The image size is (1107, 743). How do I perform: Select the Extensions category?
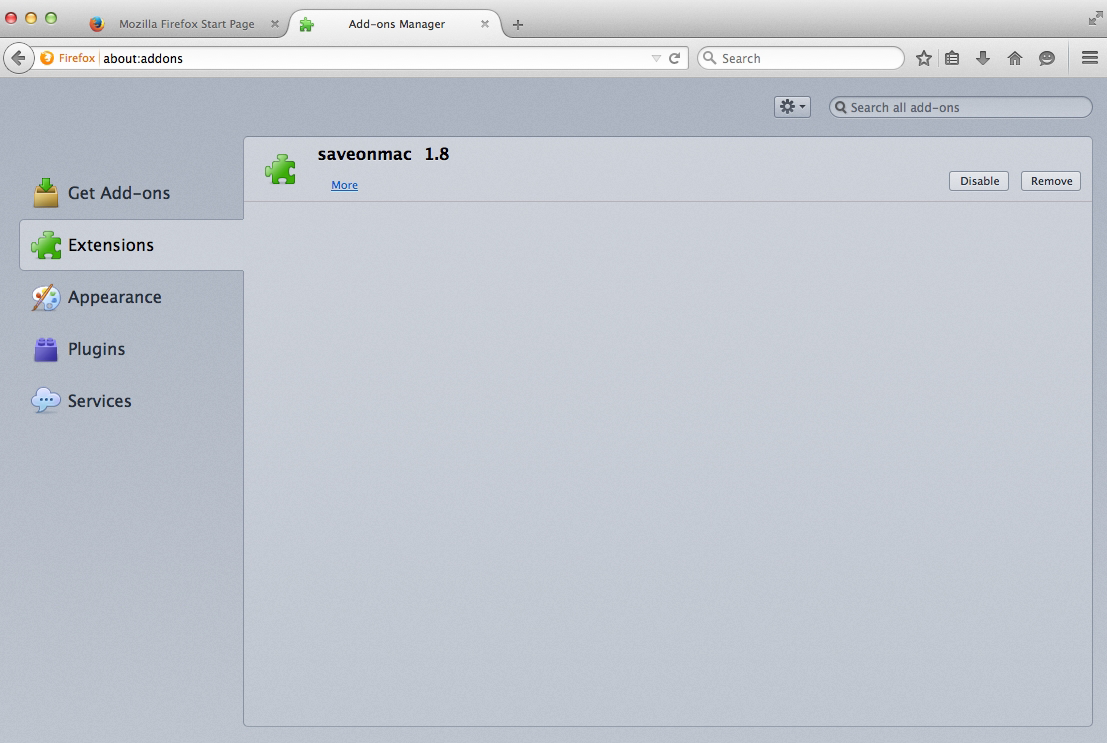click(x=131, y=245)
